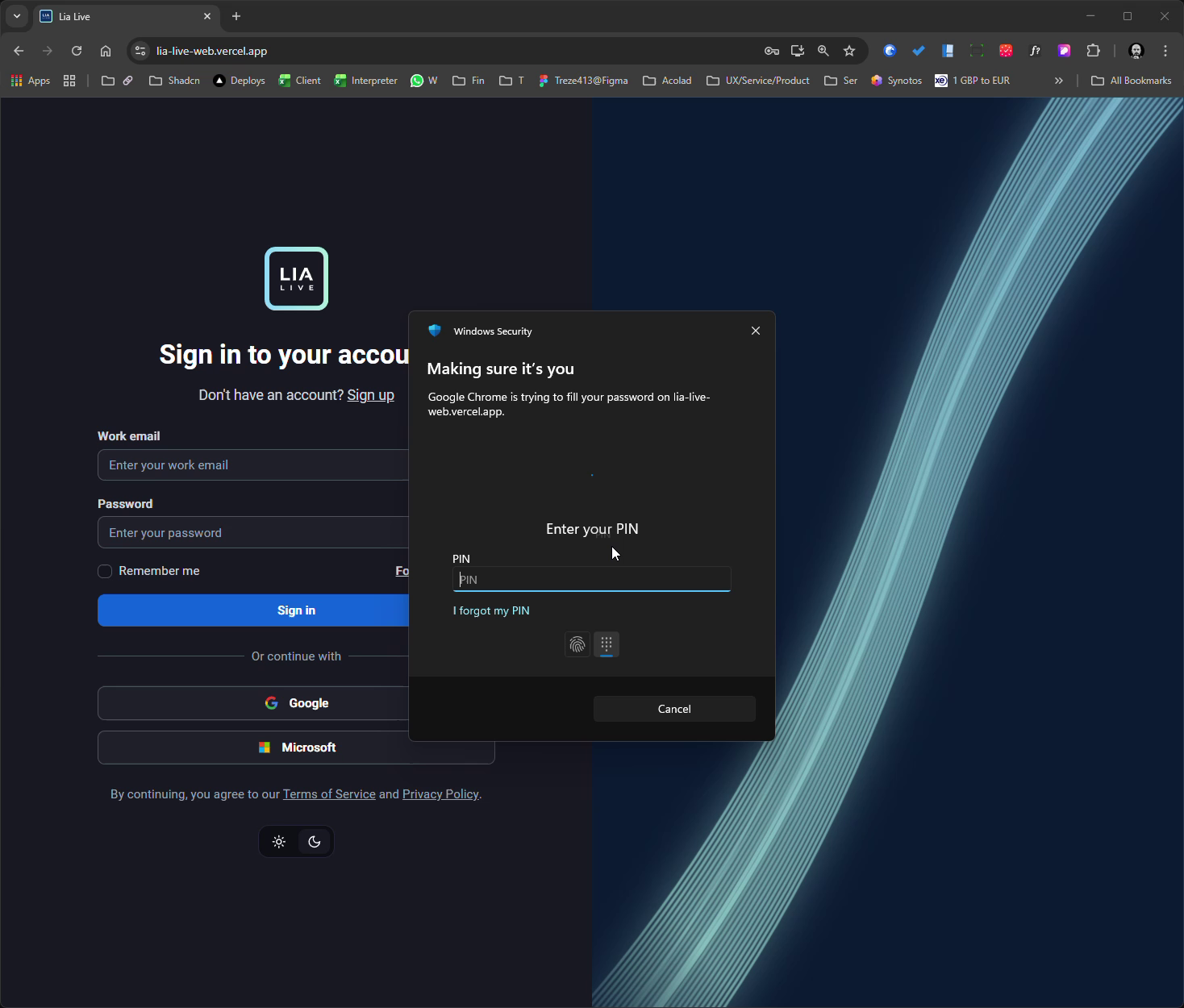The width and height of the screenshot is (1184, 1008).
Task: Switch to the PIN pad sign-in method
Action: pyautogui.click(x=607, y=644)
